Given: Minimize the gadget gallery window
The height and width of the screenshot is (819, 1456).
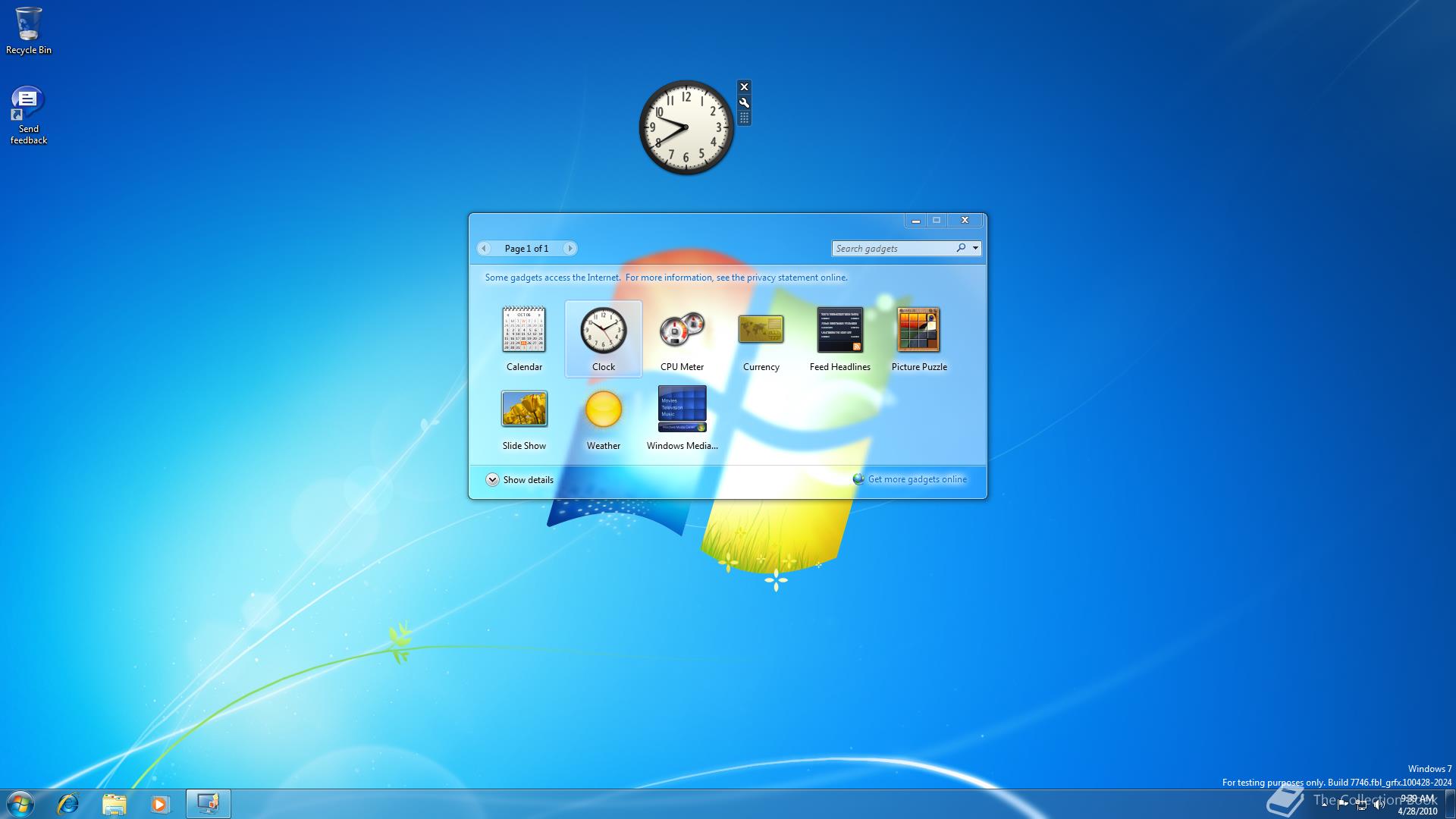Looking at the screenshot, I should (915, 220).
